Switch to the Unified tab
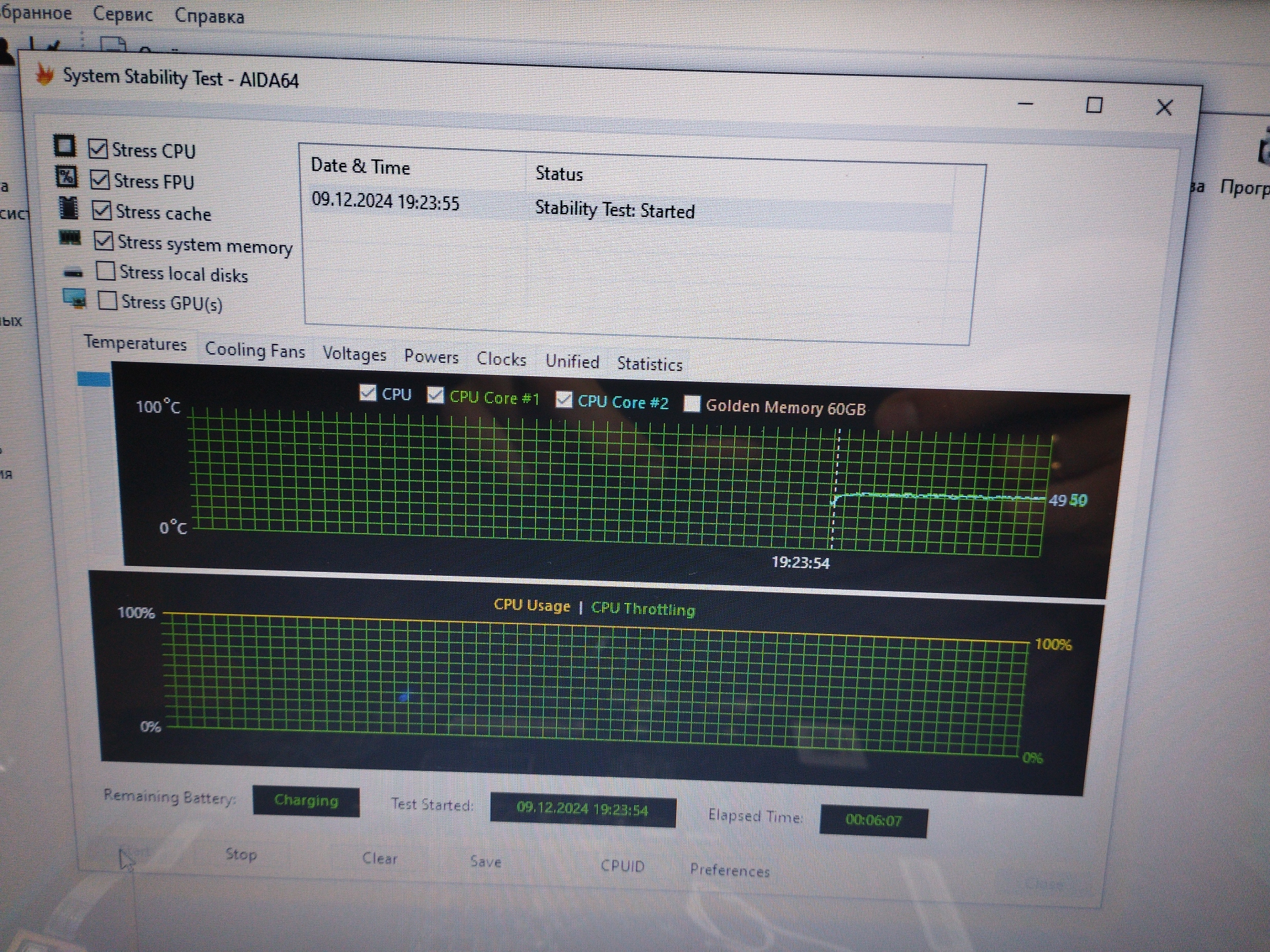Viewport: 1270px width, 952px height. (573, 362)
